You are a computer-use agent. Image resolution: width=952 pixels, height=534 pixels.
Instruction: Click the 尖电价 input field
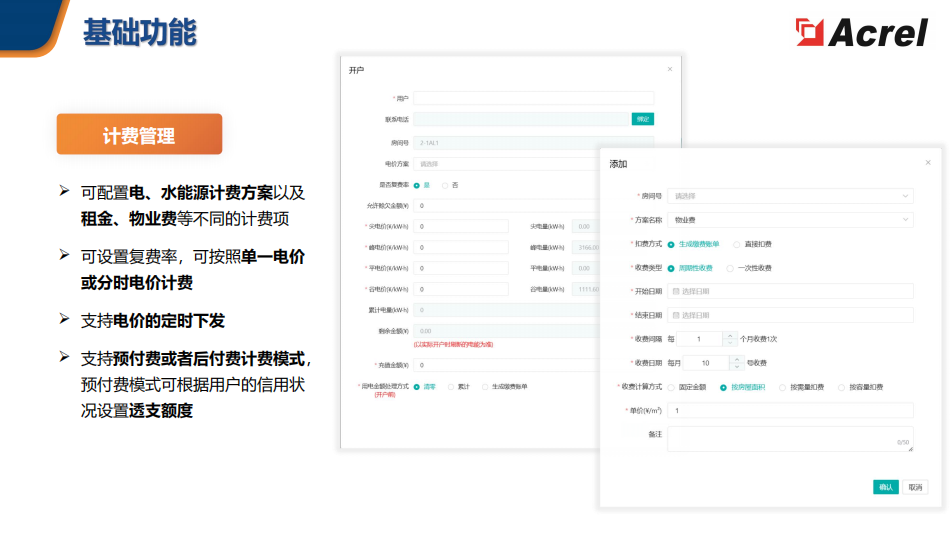(x=461, y=226)
